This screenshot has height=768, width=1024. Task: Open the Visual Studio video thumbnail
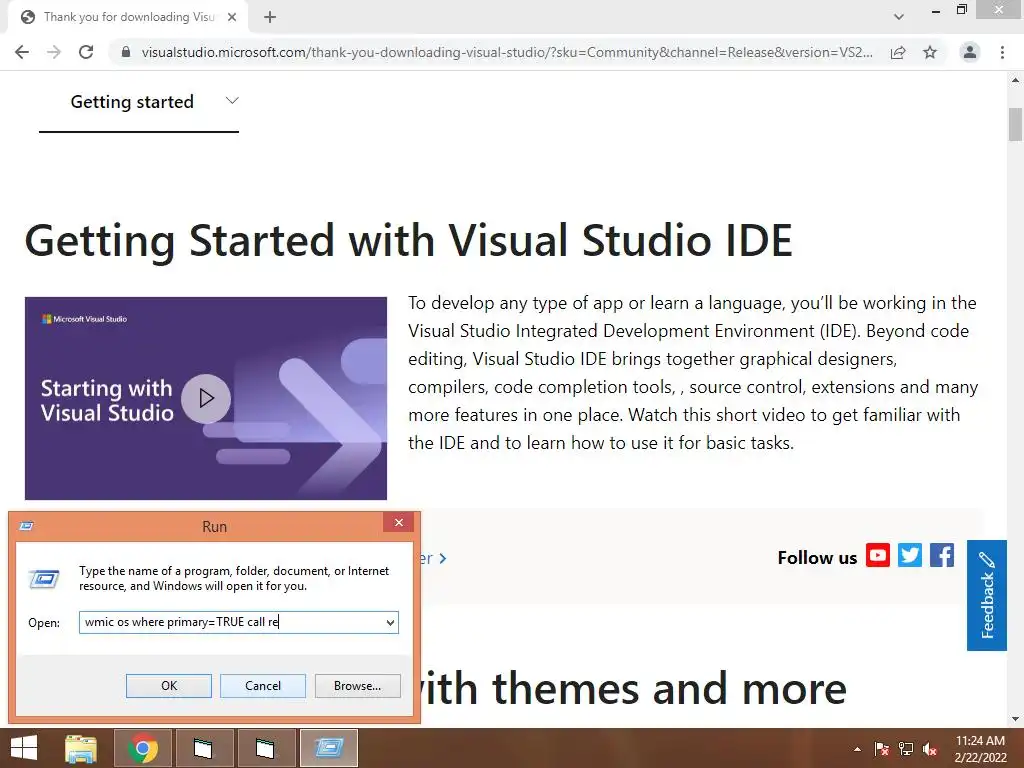click(206, 398)
